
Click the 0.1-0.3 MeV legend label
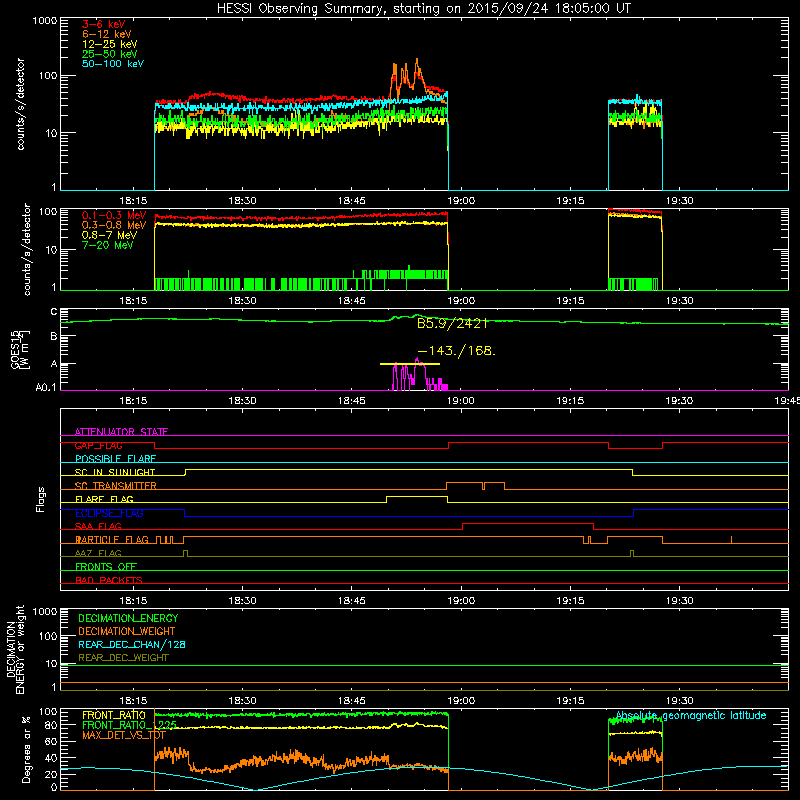[x=114, y=216]
